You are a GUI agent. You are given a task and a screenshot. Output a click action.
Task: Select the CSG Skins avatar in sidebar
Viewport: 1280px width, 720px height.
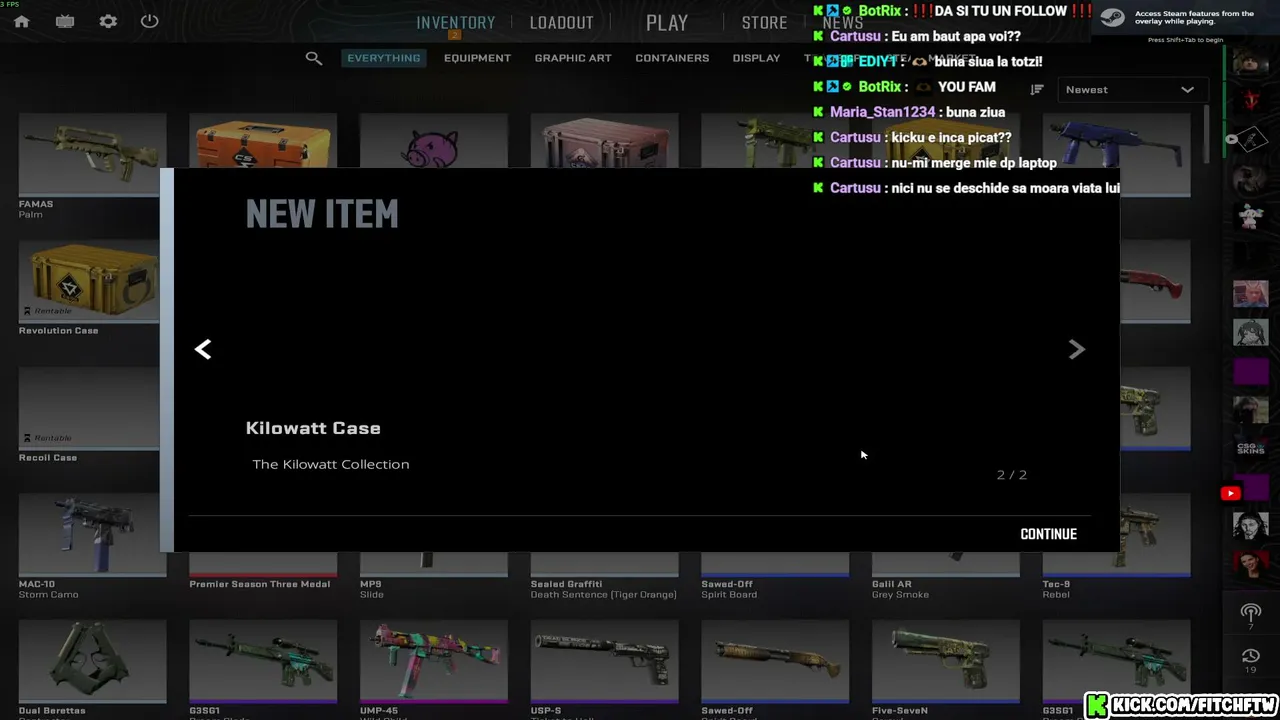tap(1251, 449)
